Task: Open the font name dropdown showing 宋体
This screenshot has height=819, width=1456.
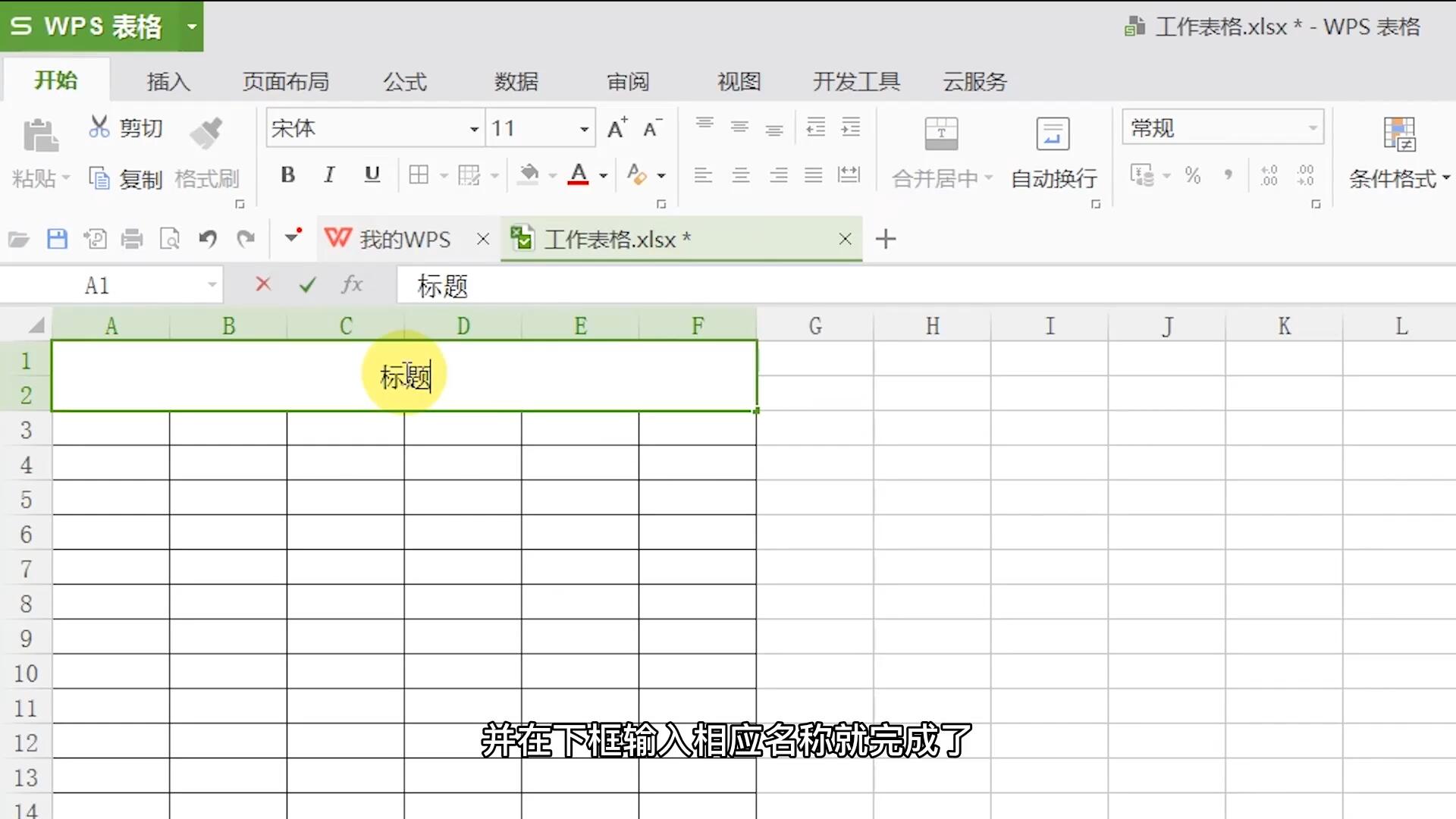Action: (x=474, y=129)
